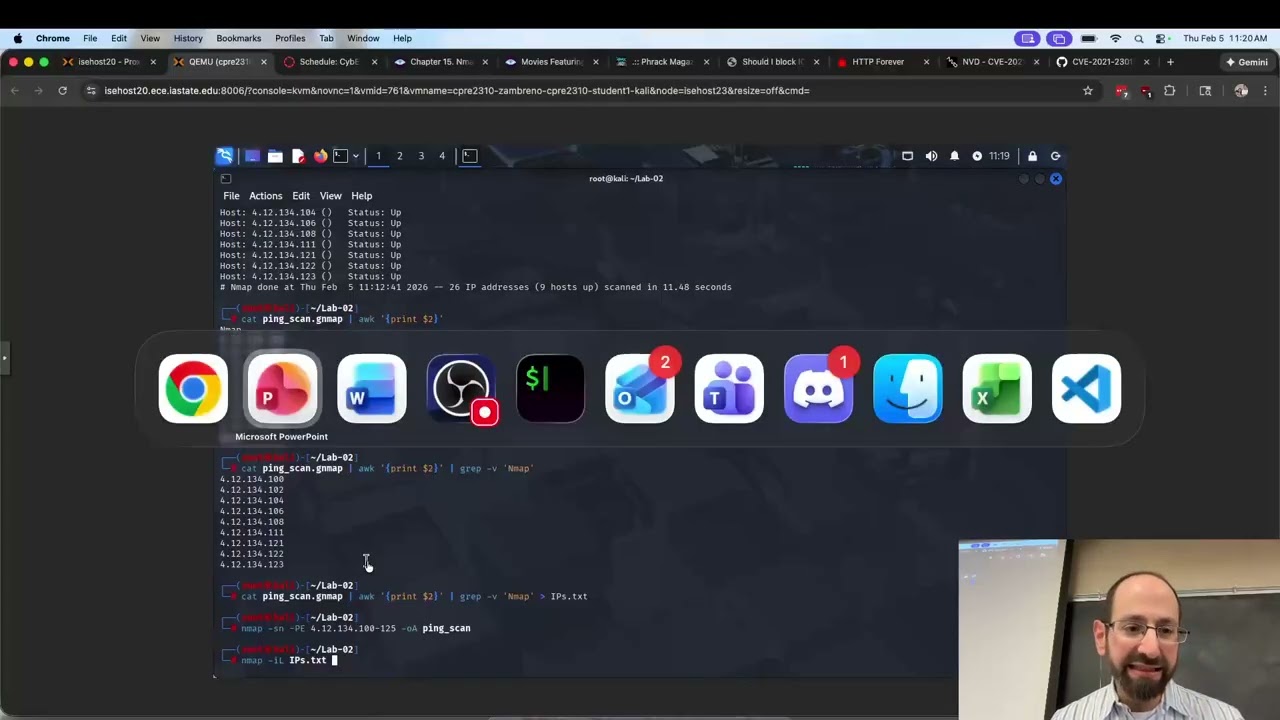Click the macOS battery status icon

[x=1089, y=38]
